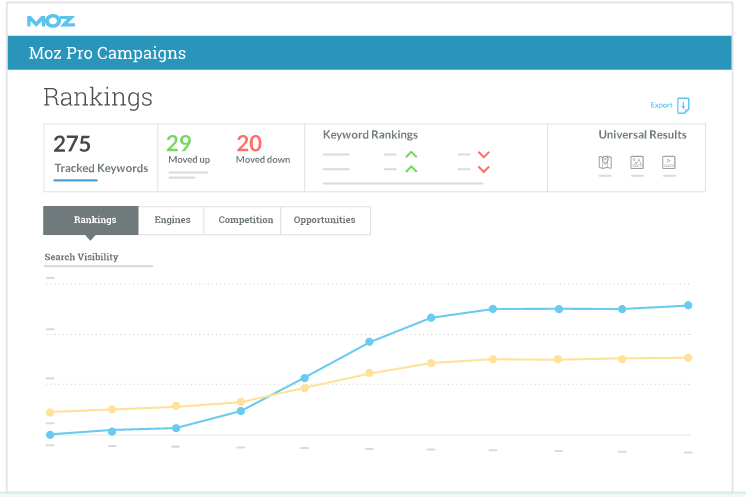Click the upper green up-arrow in Keyword Rankings
The height and width of the screenshot is (497, 746).
pos(412,155)
